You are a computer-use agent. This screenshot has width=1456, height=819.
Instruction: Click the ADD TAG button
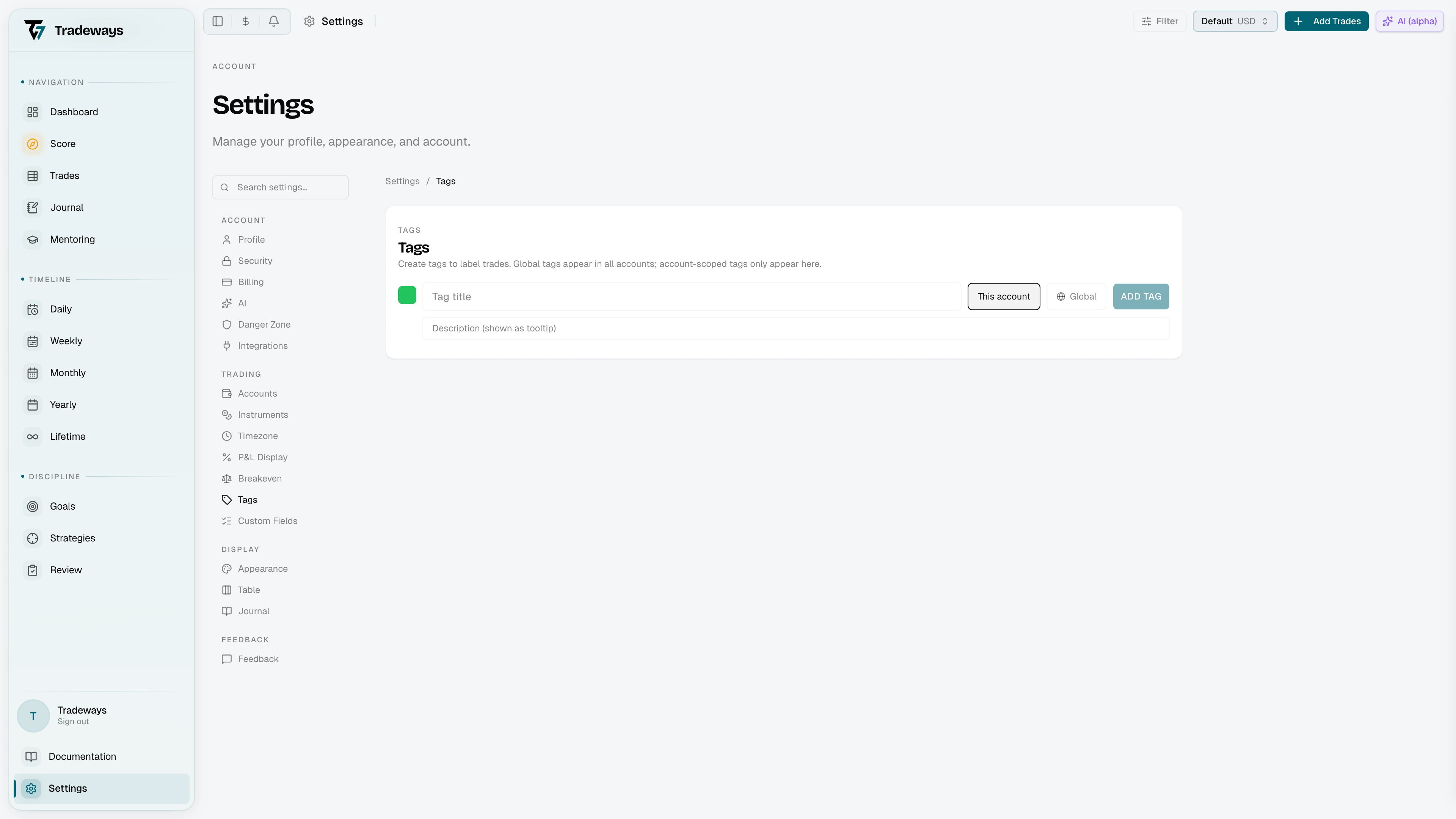click(1141, 296)
